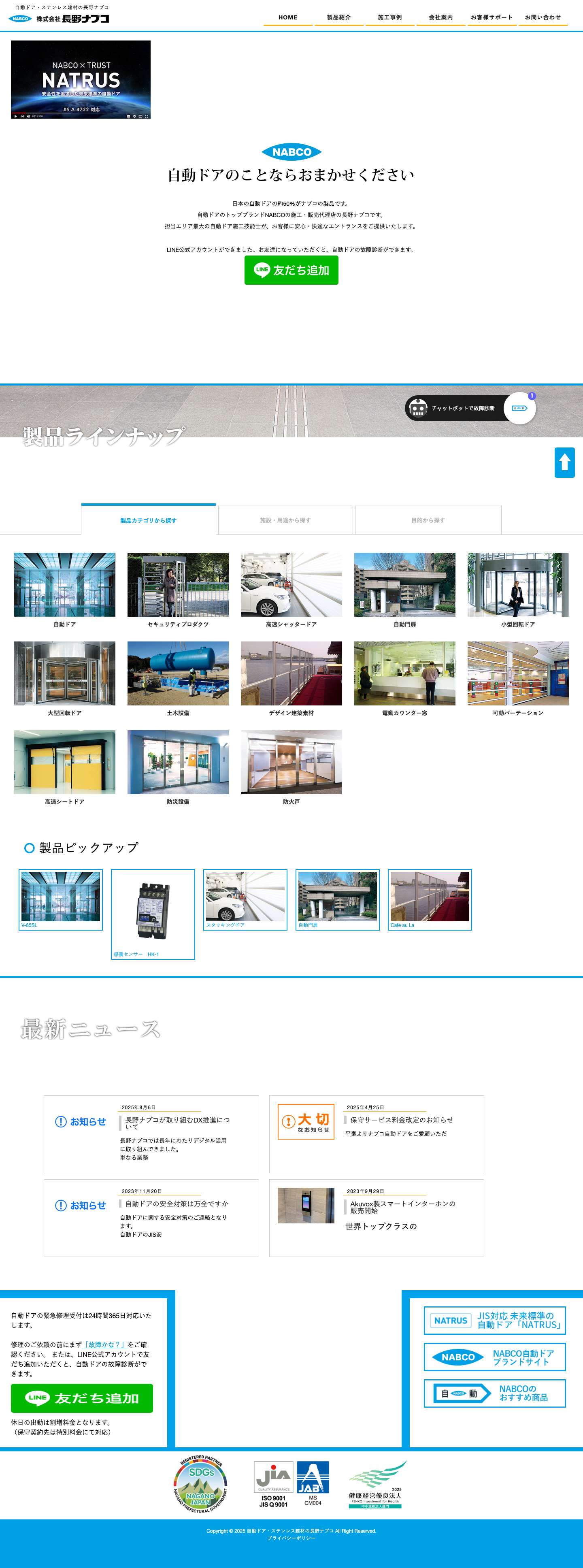Click the blue scroll-to-top arrow

tap(565, 462)
